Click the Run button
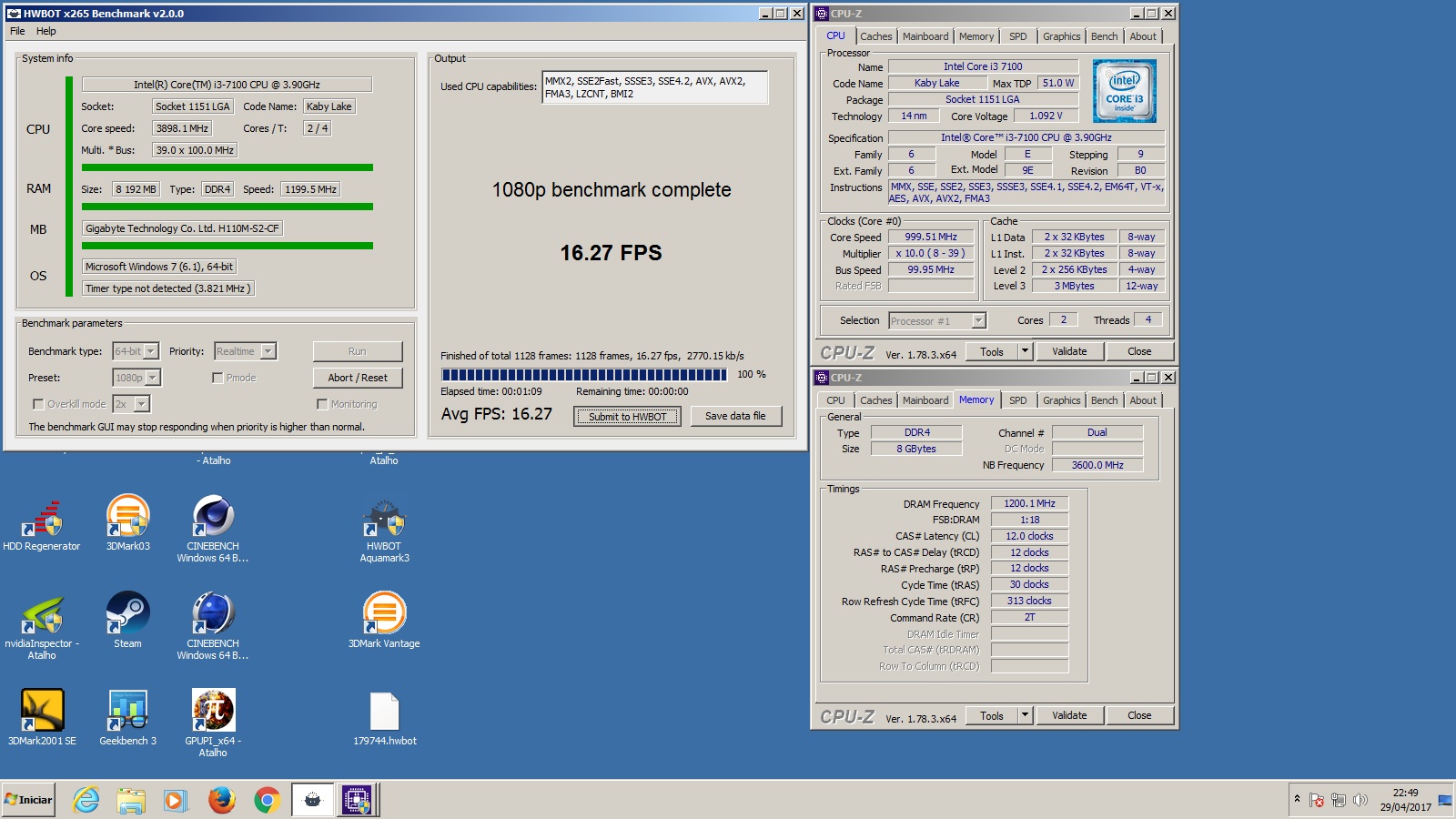This screenshot has height=819, width=1456. [x=358, y=351]
